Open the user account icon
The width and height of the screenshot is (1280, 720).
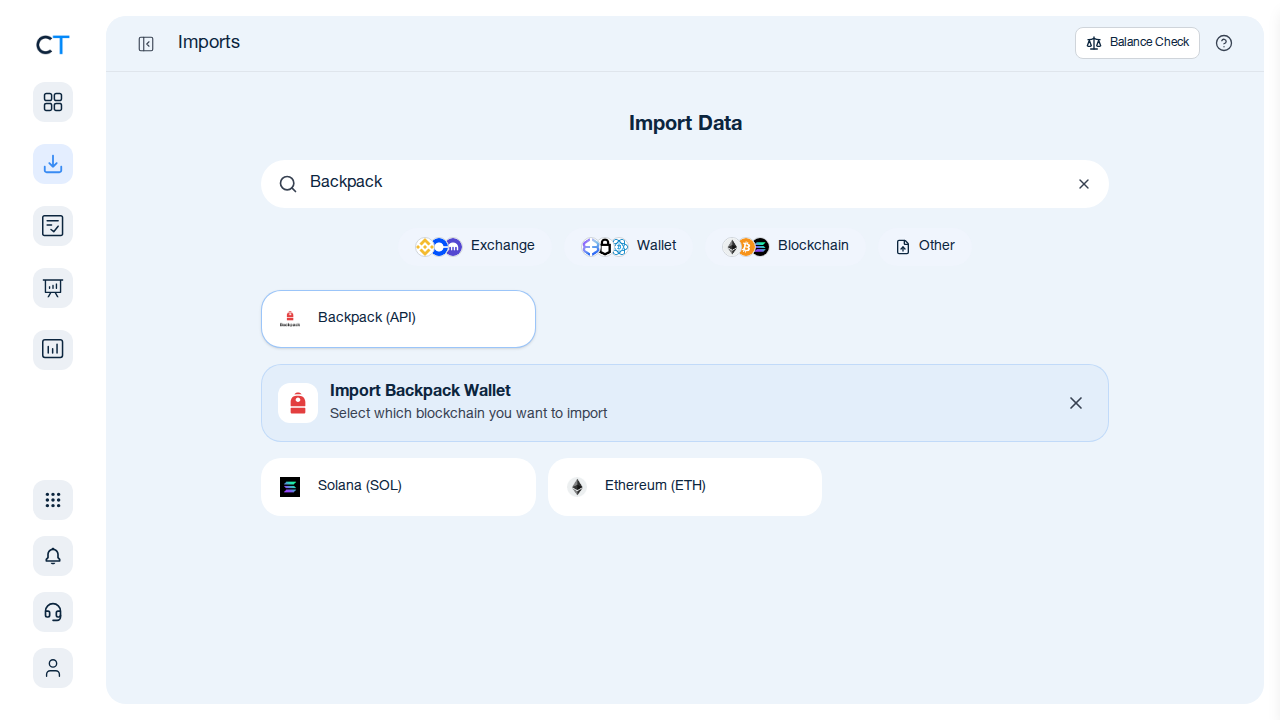click(x=53, y=668)
